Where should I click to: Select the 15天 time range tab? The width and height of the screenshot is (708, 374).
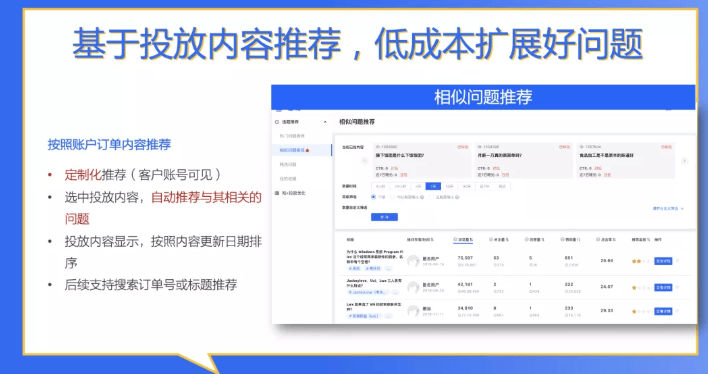pyautogui.click(x=449, y=186)
